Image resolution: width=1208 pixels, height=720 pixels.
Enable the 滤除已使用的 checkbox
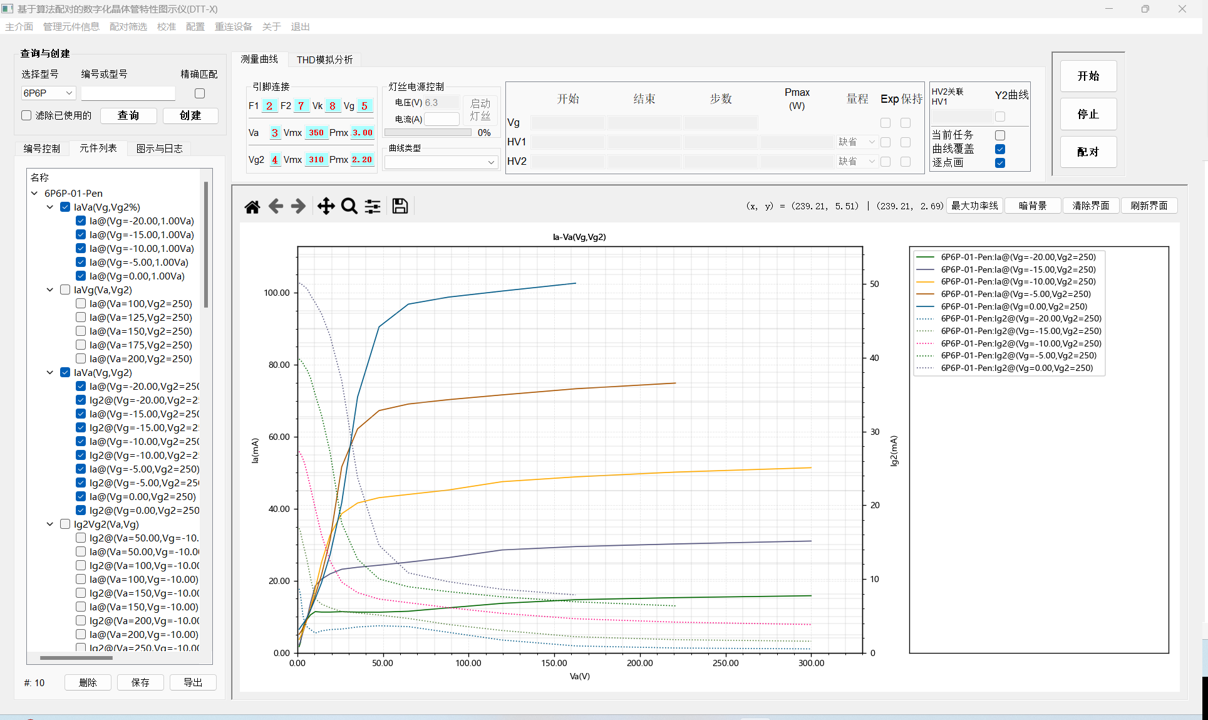(x=27, y=116)
